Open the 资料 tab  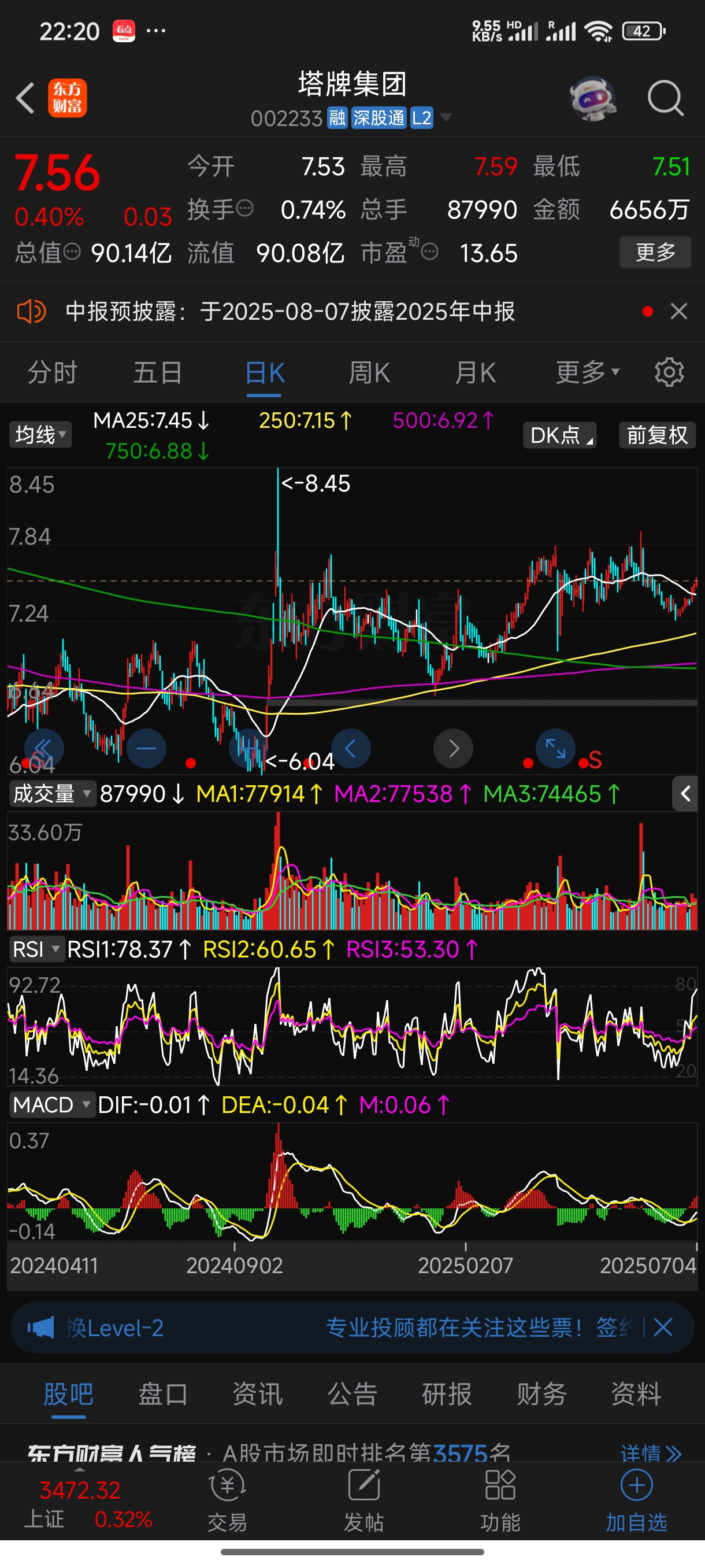coord(636,1393)
